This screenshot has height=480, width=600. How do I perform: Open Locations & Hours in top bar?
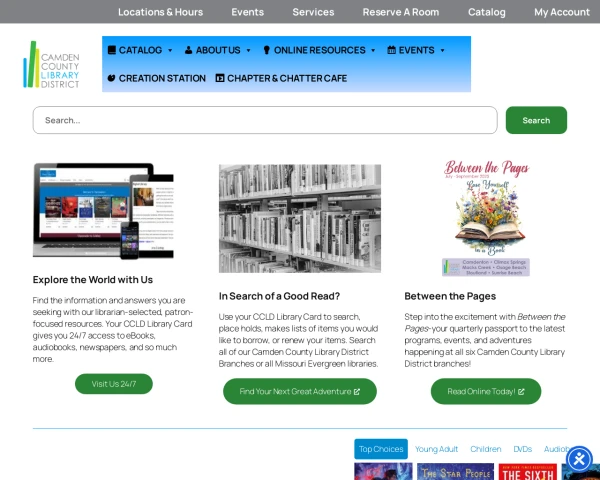tap(160, 12)
